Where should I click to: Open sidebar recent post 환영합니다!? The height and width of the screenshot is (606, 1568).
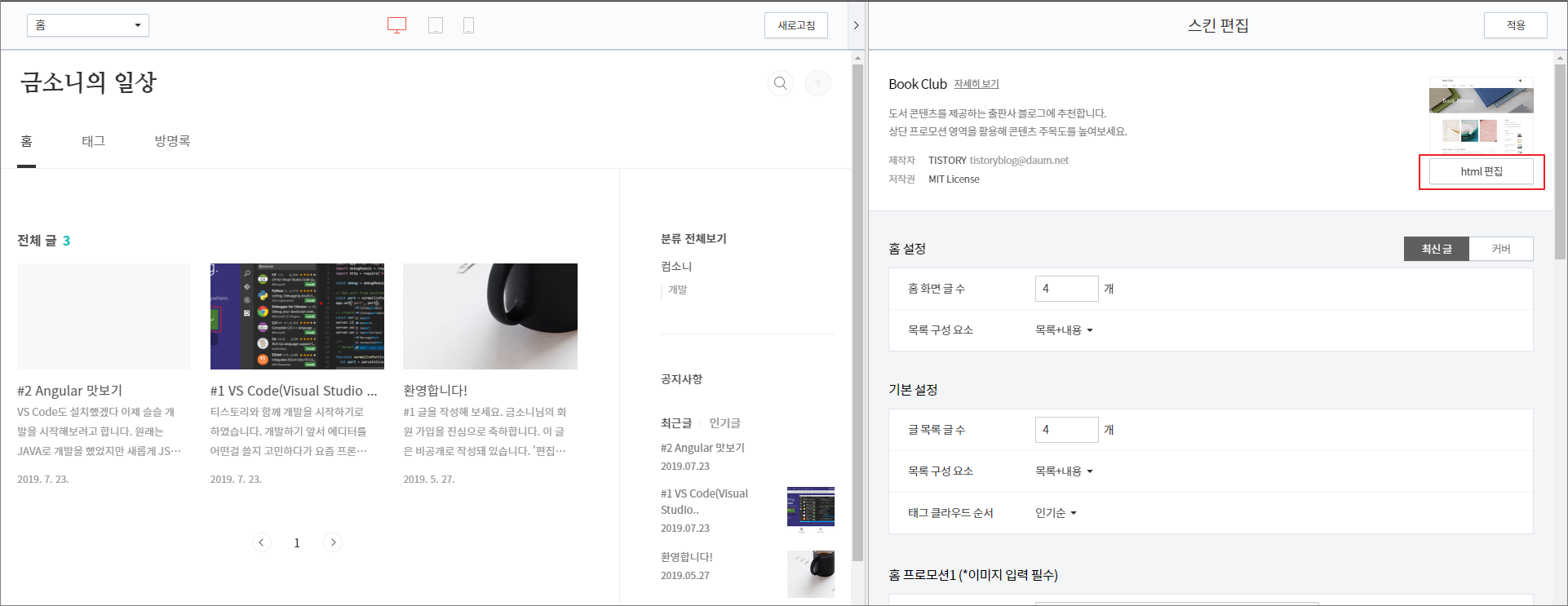(687, 557)
